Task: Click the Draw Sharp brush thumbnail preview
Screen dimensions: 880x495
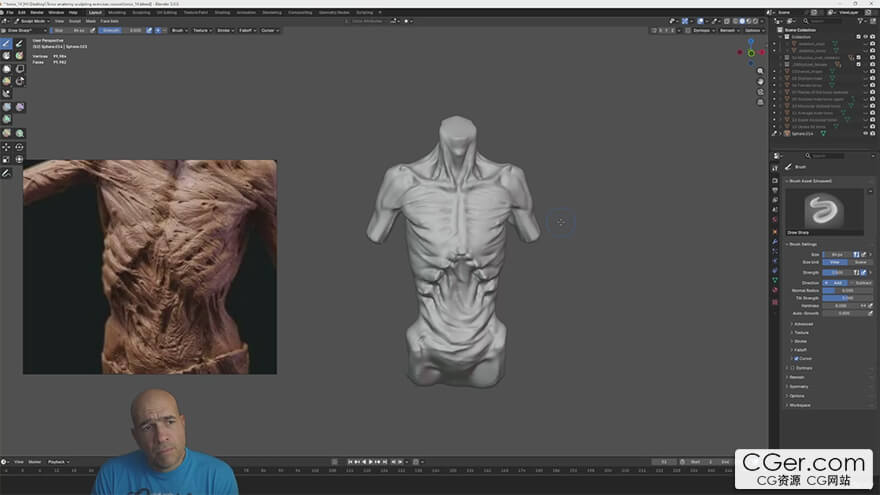Action: [826, 209]
